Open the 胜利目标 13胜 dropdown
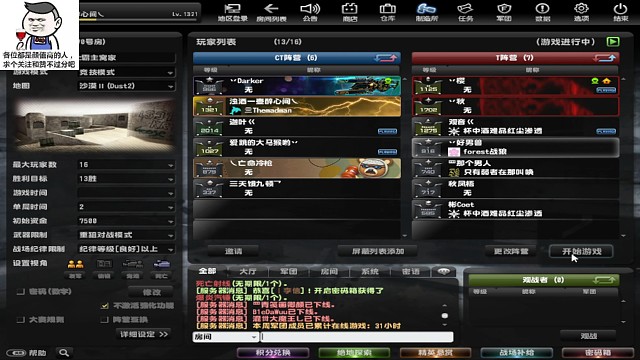The height and width of the screenshot is (360, 640). coord(126,179)
